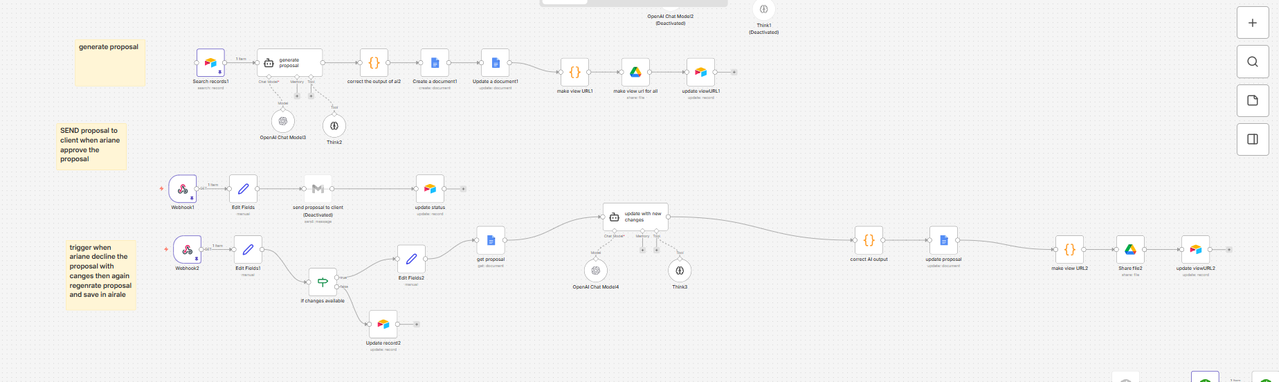Select the Search records1 Airtable node
The image size is (1279, 382).
point(210,63)
